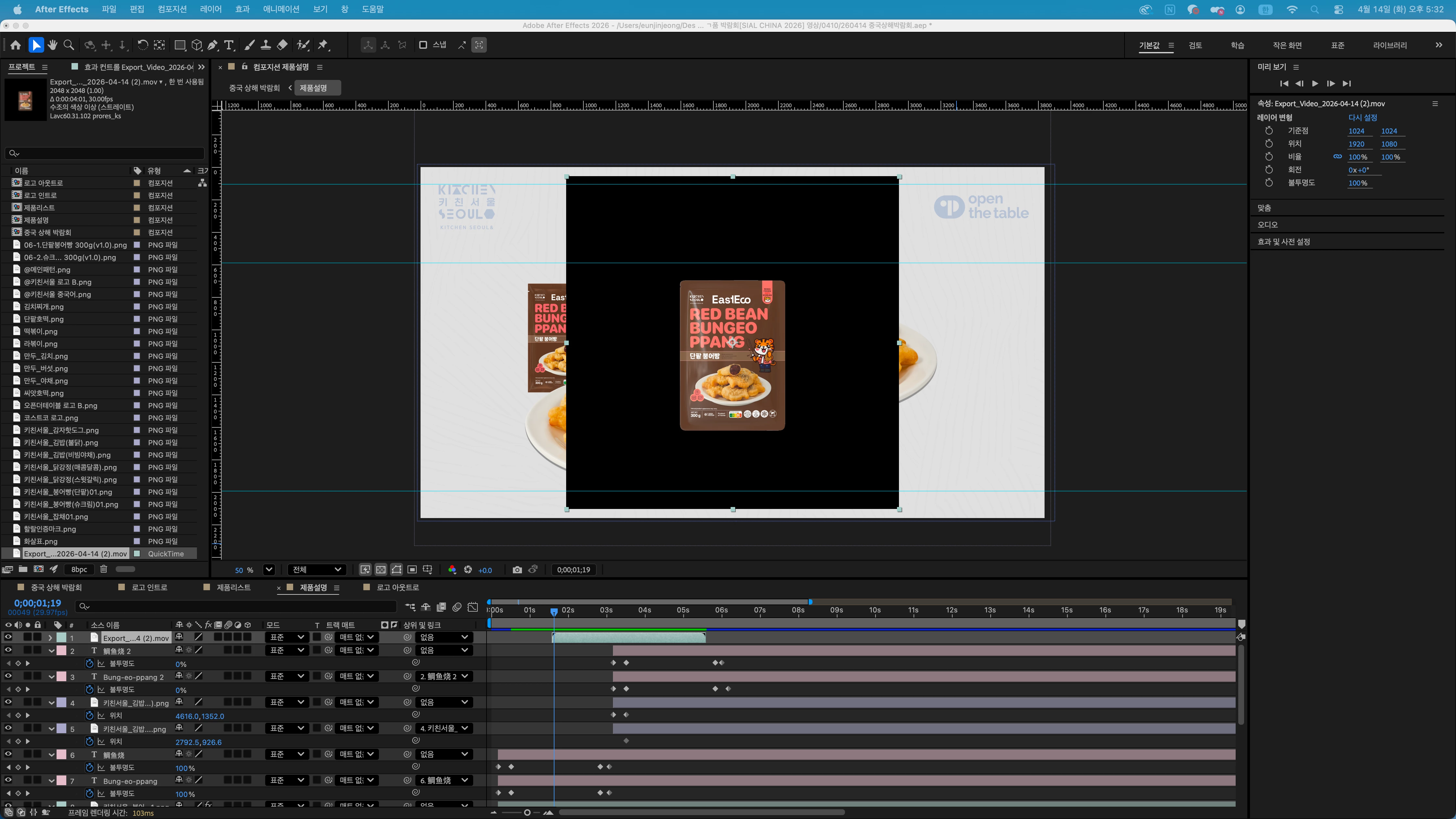Image resolution: width=1456 pixels, height=819 pixels.
Task: Hide the Export mov layer eye
Action: [x=8, y=637]
